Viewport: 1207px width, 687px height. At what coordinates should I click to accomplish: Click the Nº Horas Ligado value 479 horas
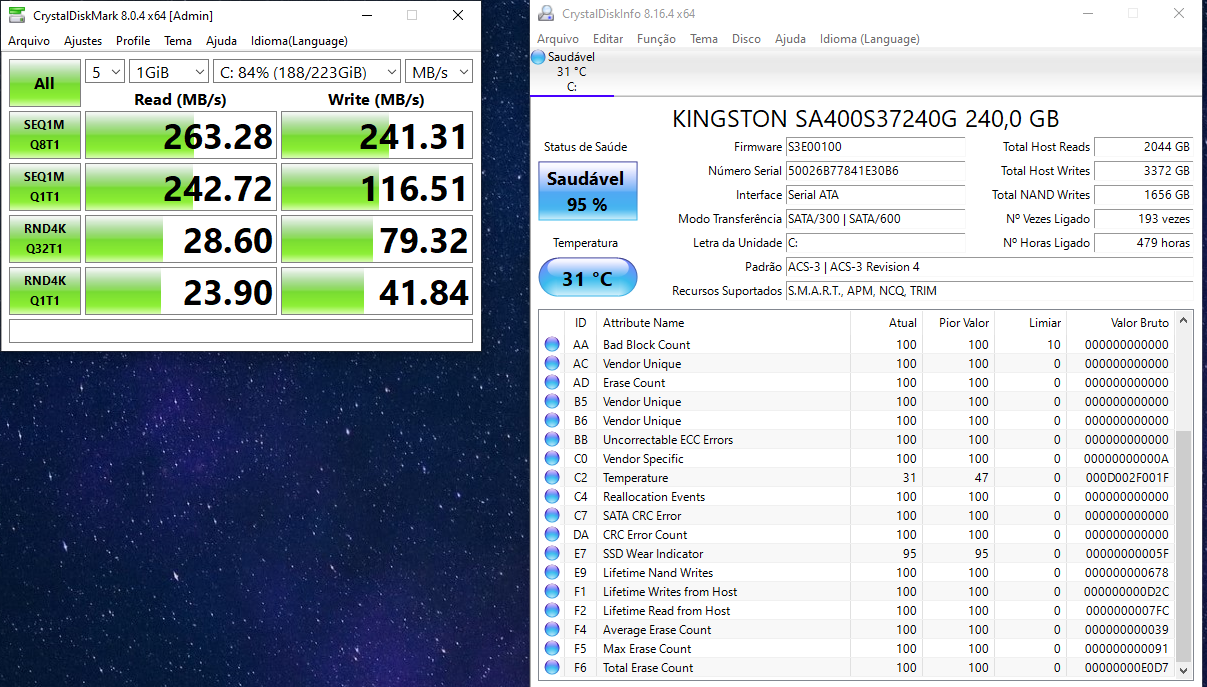pyautogui.click(x=1144, y=243)
